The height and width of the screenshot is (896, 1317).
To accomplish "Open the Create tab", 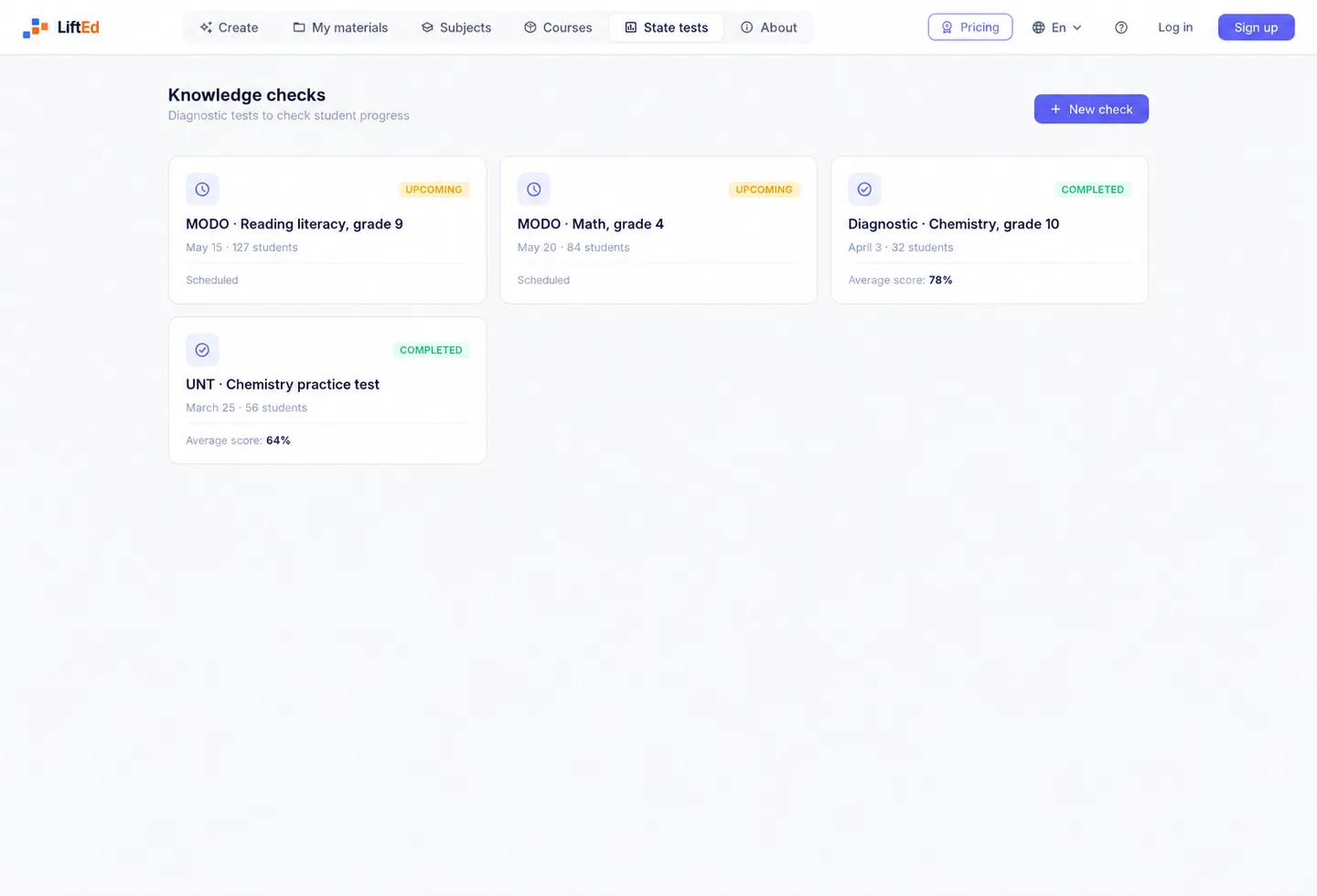I will pyautogui.click(x=229, y=27).
